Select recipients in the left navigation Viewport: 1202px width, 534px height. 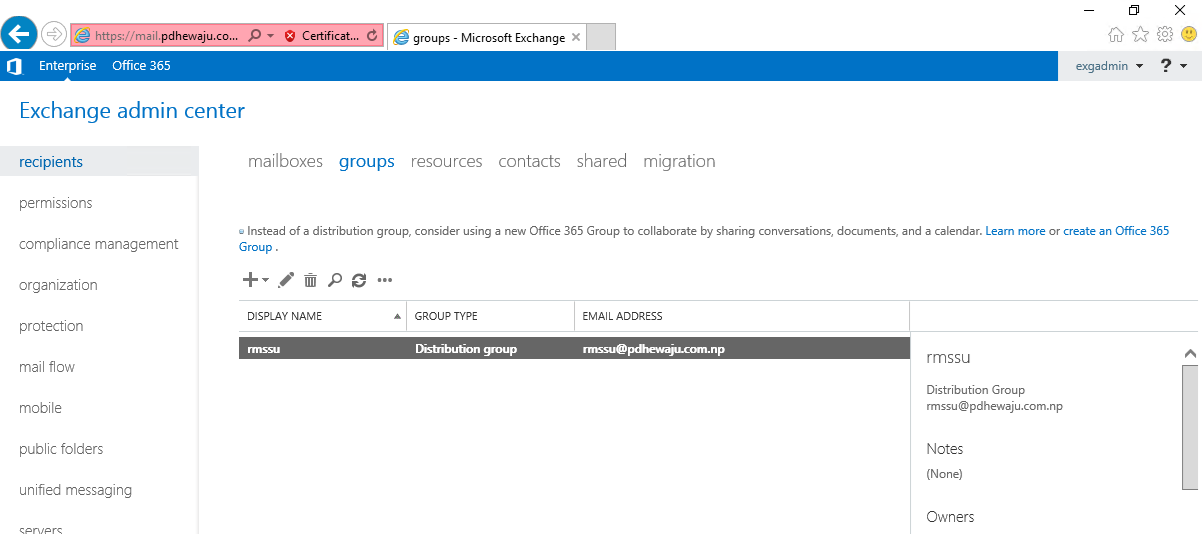click(99, 162)
